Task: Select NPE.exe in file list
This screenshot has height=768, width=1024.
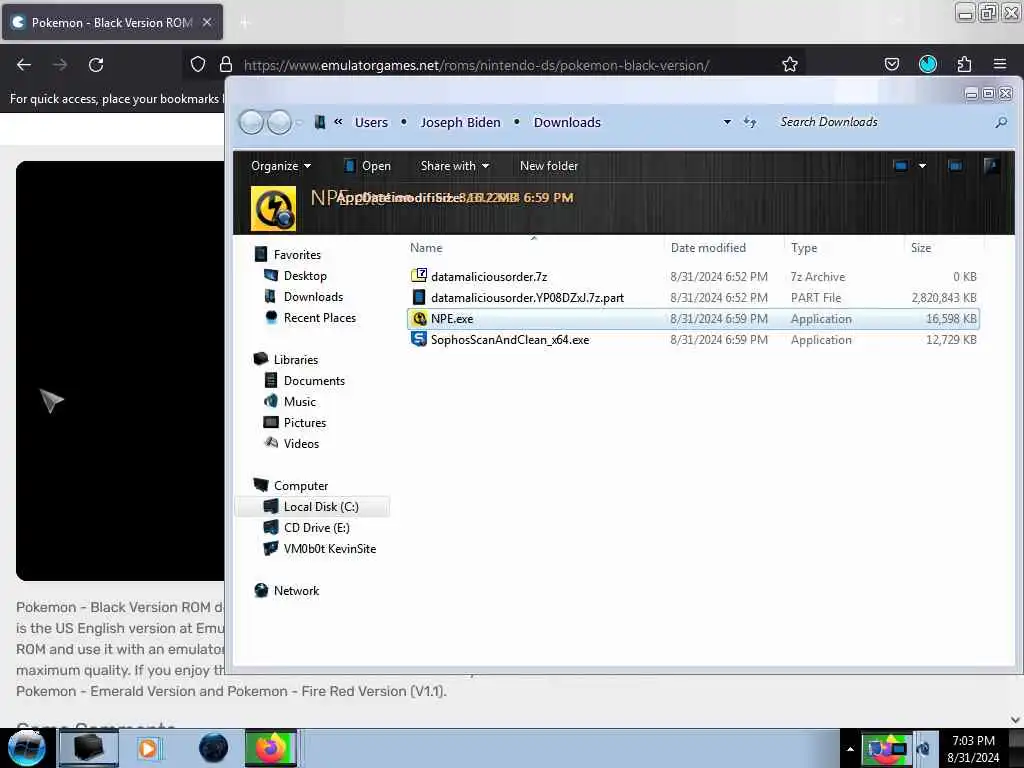Action: 692,319
